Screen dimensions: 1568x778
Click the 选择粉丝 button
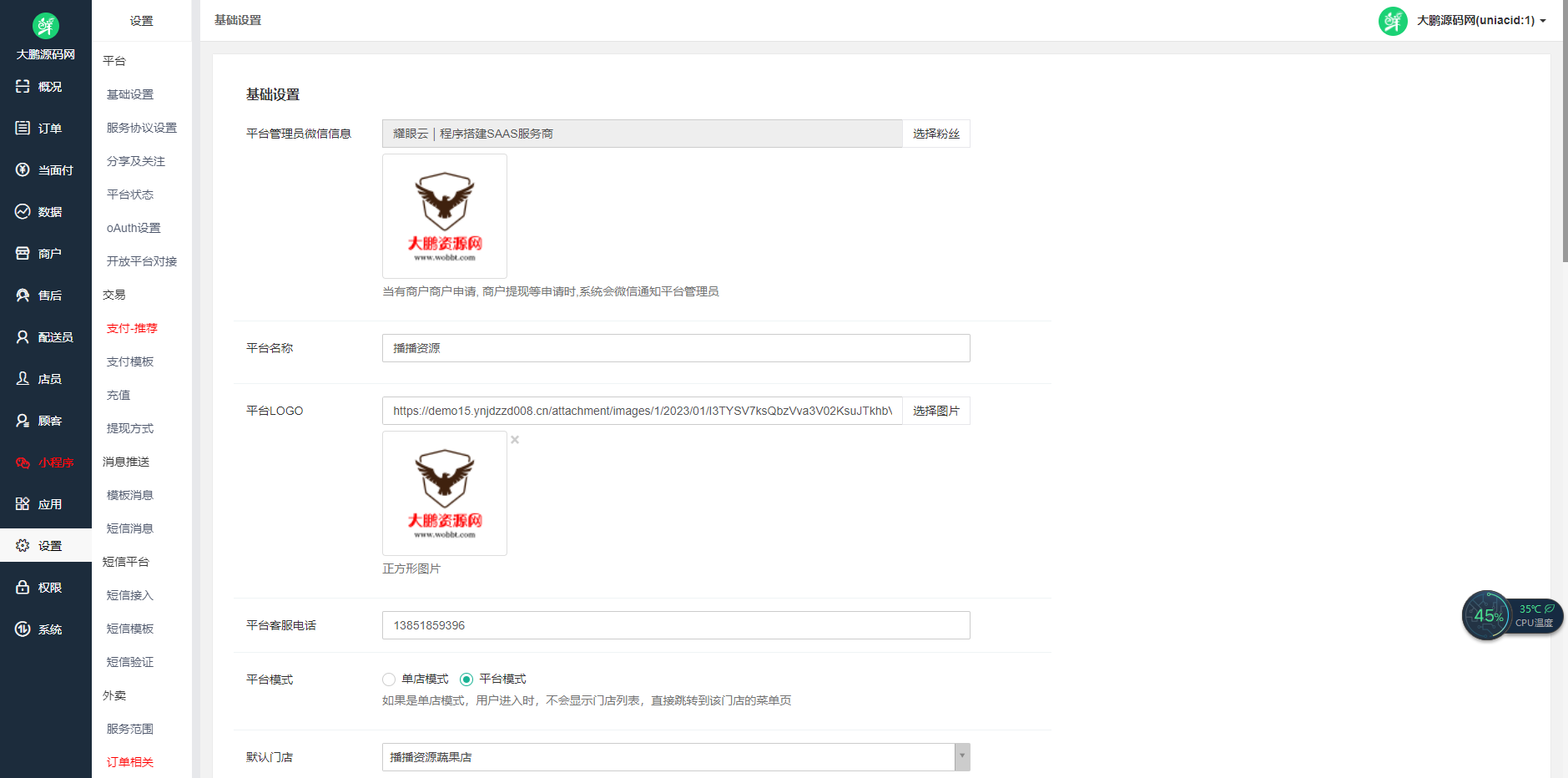935,133
